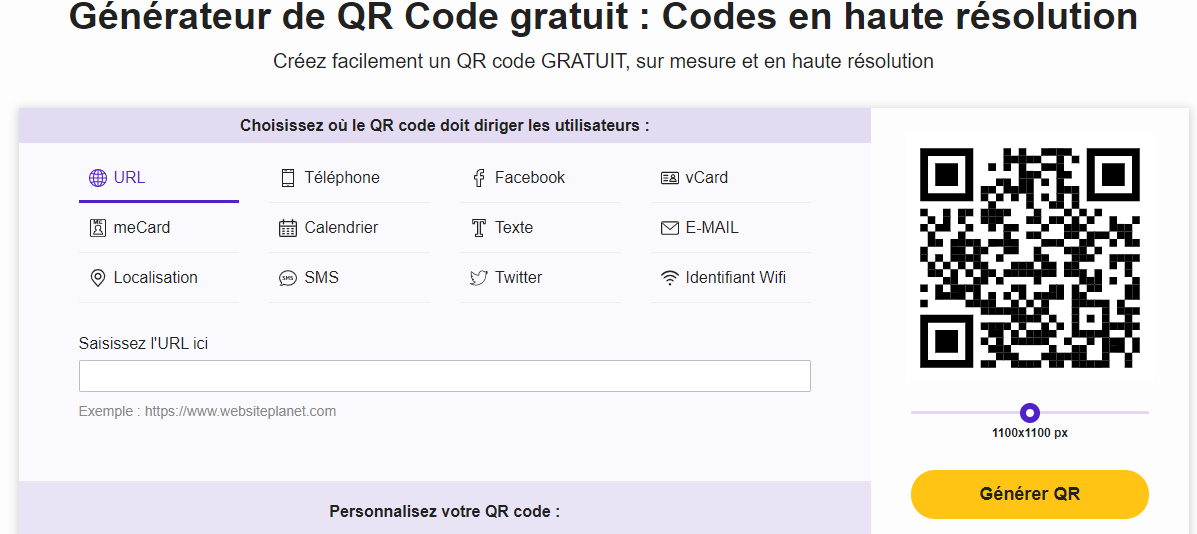Focus the URL input field
The height and width of the screenshot is (534, 1197).
(x=444, y=376)
